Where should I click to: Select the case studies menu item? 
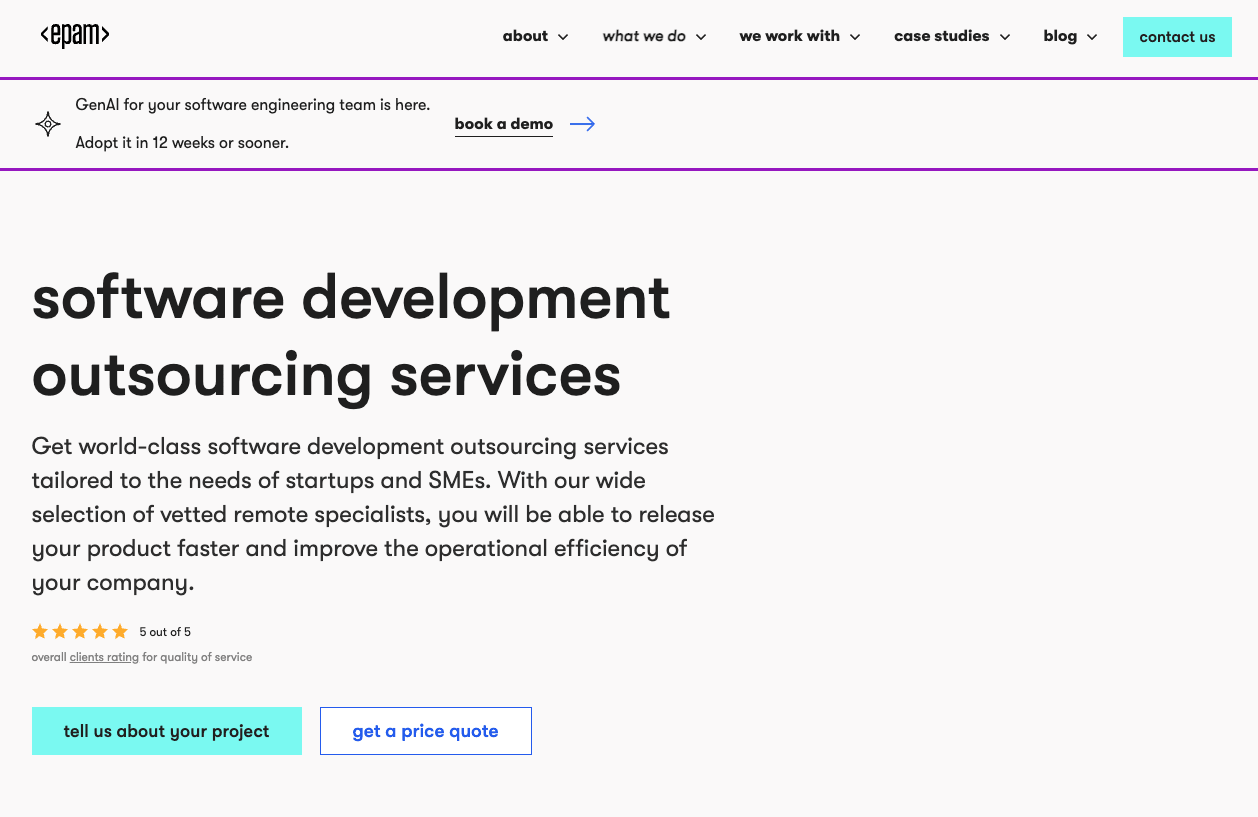click(x=941, y=36)
